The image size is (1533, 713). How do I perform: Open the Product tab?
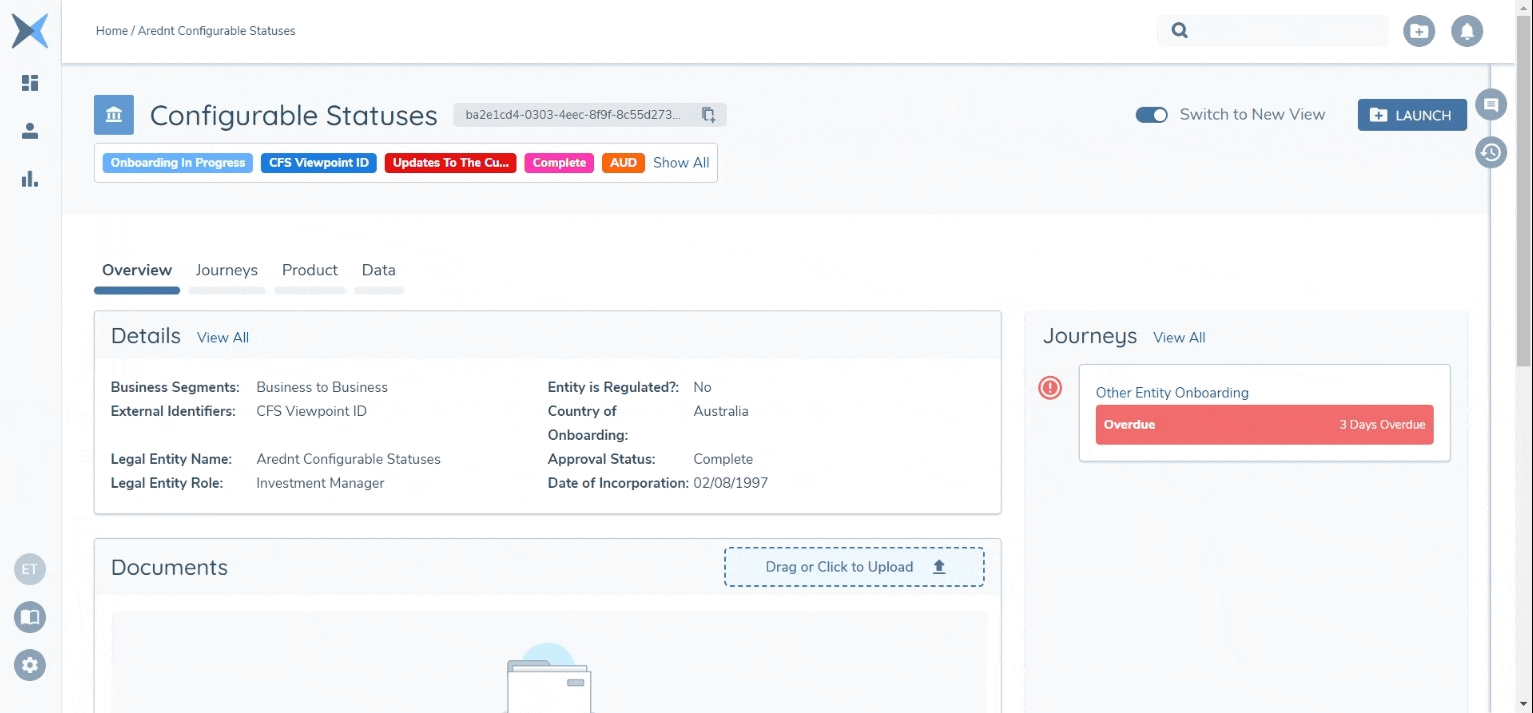click(310, 270)
